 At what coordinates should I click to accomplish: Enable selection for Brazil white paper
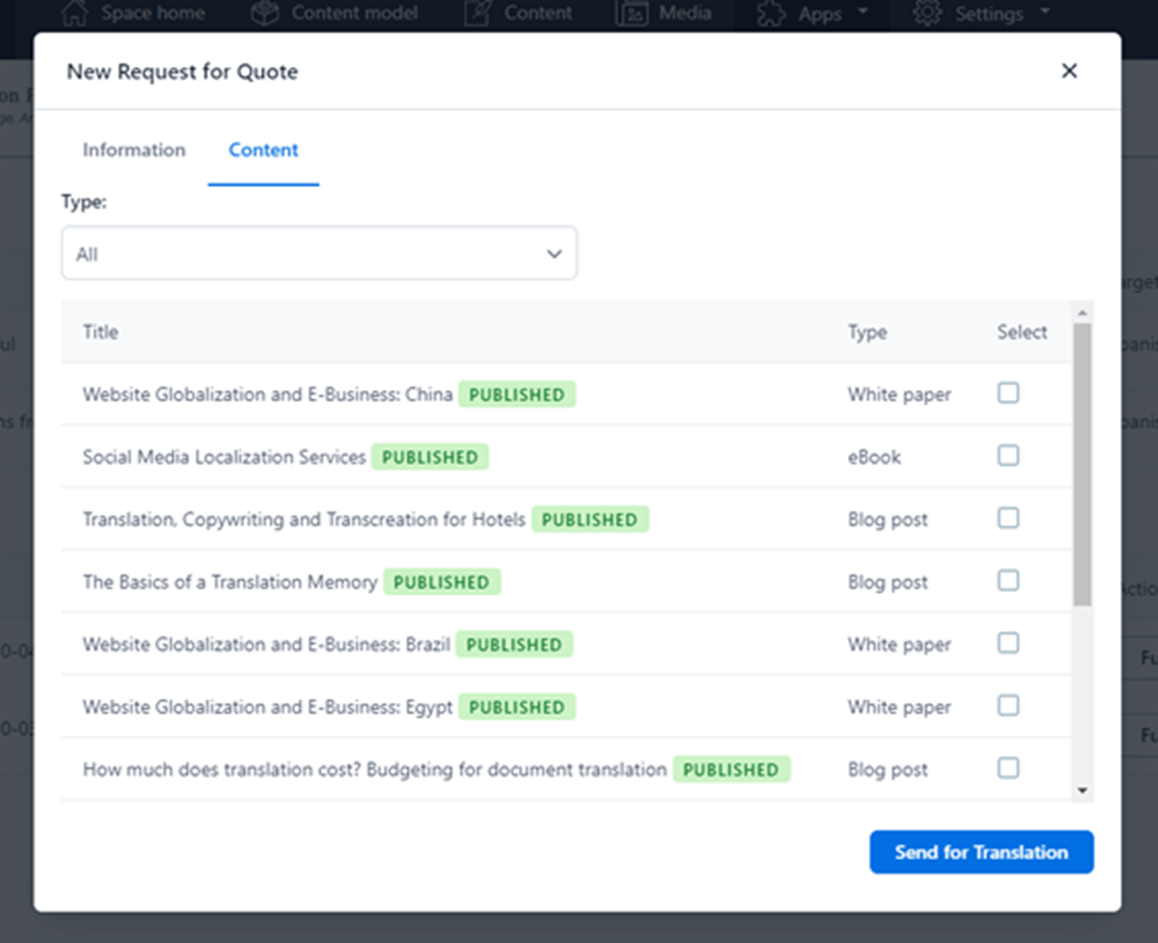point(1008,643)
